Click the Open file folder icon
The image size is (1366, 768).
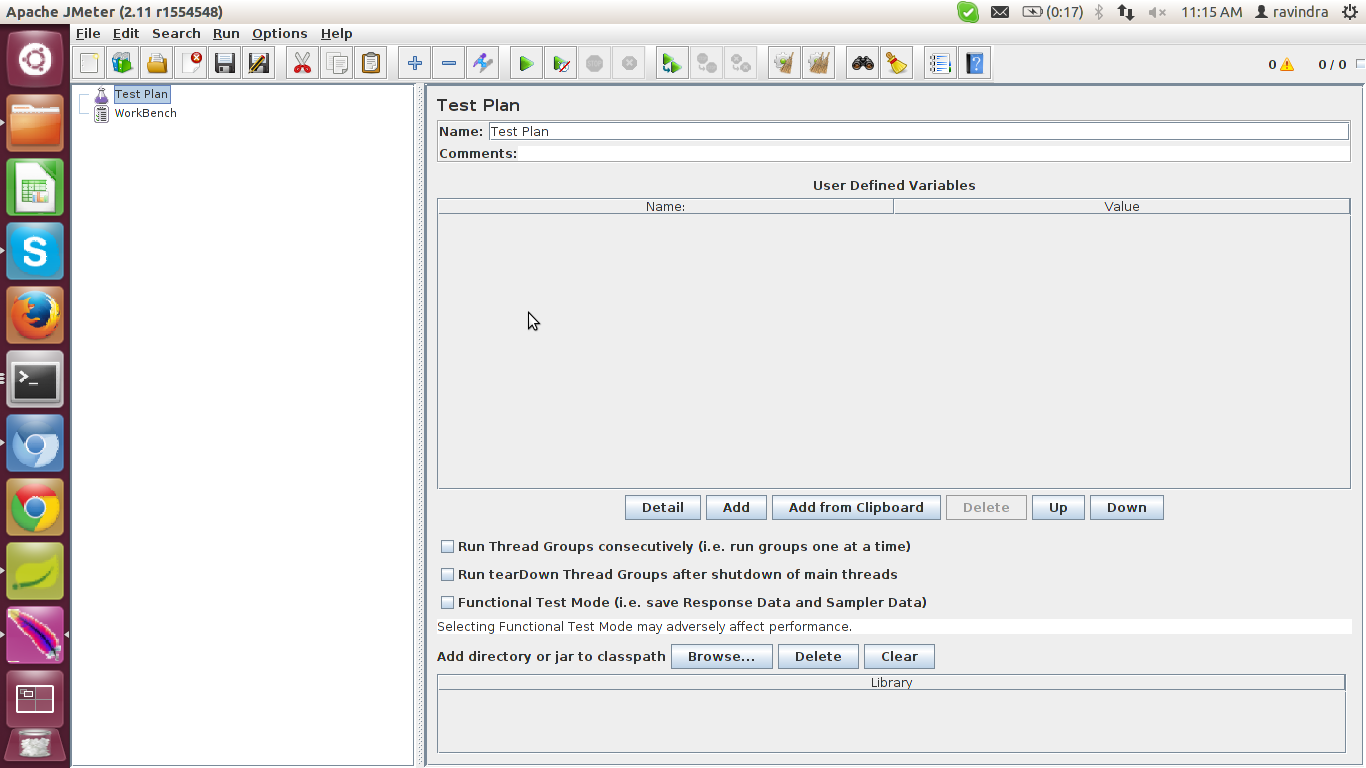click(157, 64)
